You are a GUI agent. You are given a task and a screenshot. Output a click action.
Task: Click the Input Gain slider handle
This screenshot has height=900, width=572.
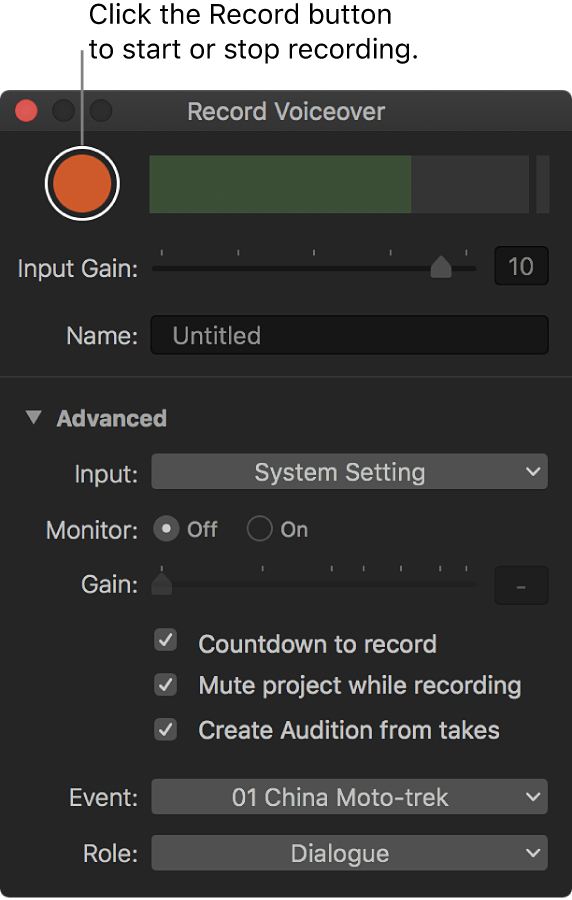(441, 267)
